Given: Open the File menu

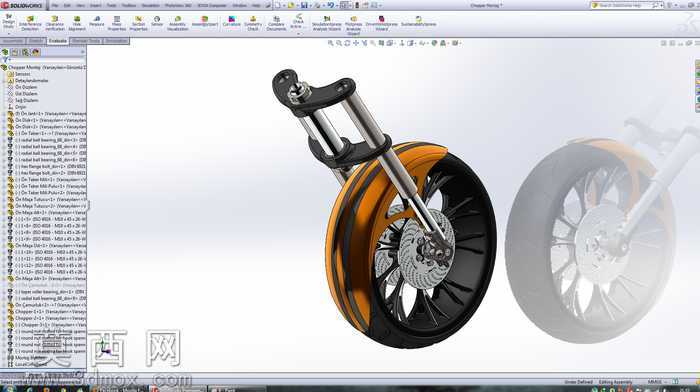Looking at the screenshot, I should (x=55, y=5).
